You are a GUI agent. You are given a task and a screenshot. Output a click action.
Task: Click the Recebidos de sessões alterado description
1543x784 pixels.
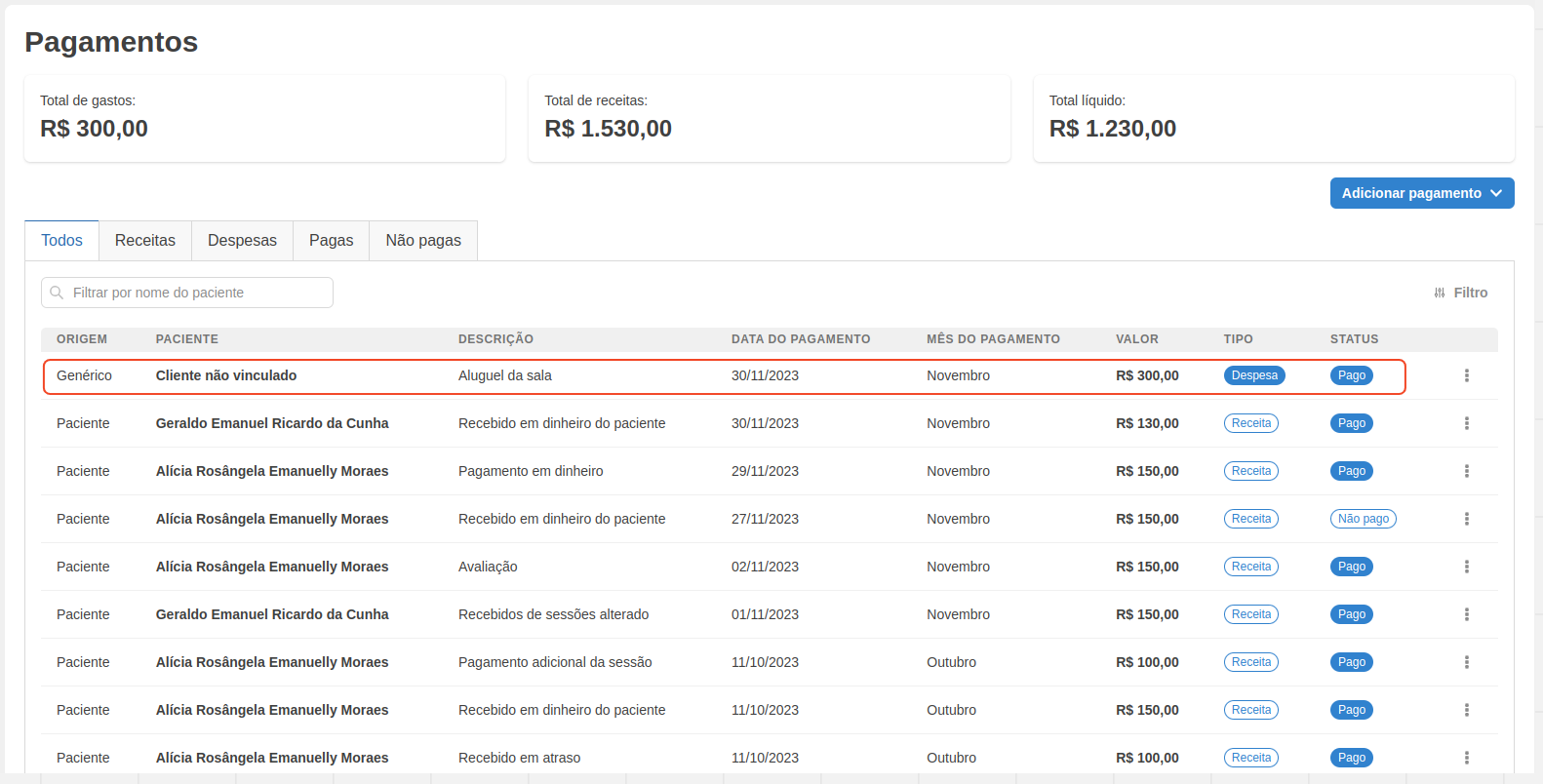click(553, 614)
